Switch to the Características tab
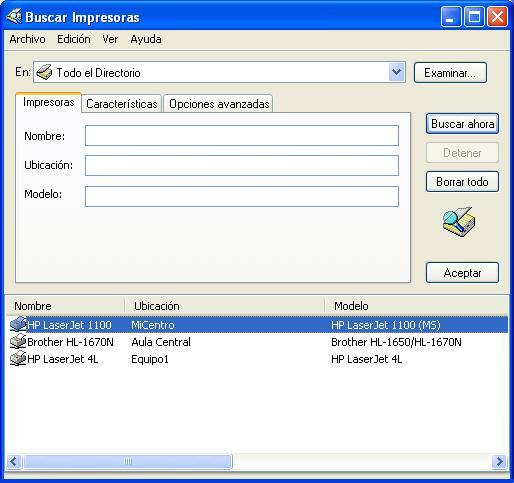 [x=122, y=104]
